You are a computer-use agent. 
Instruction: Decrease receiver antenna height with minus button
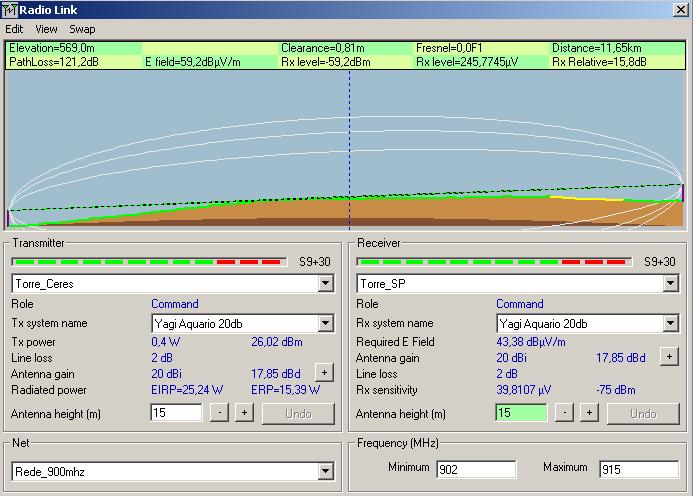(564, 413)
